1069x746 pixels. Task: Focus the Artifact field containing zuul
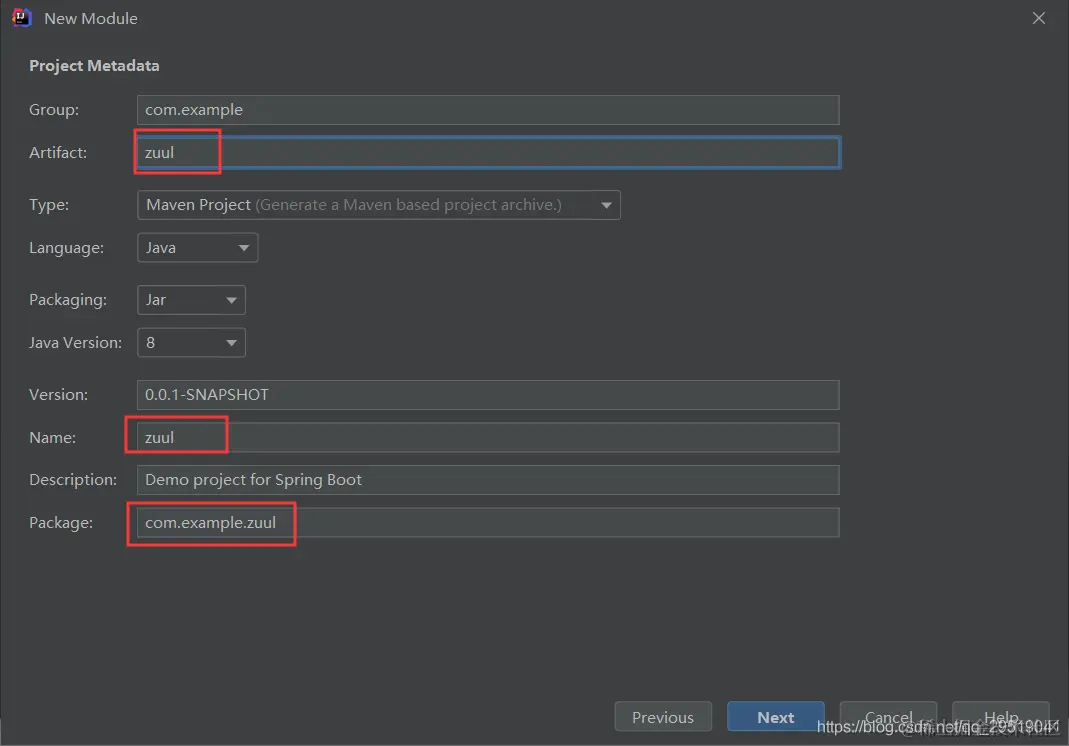pyautogui.click(x=488, y=153)
